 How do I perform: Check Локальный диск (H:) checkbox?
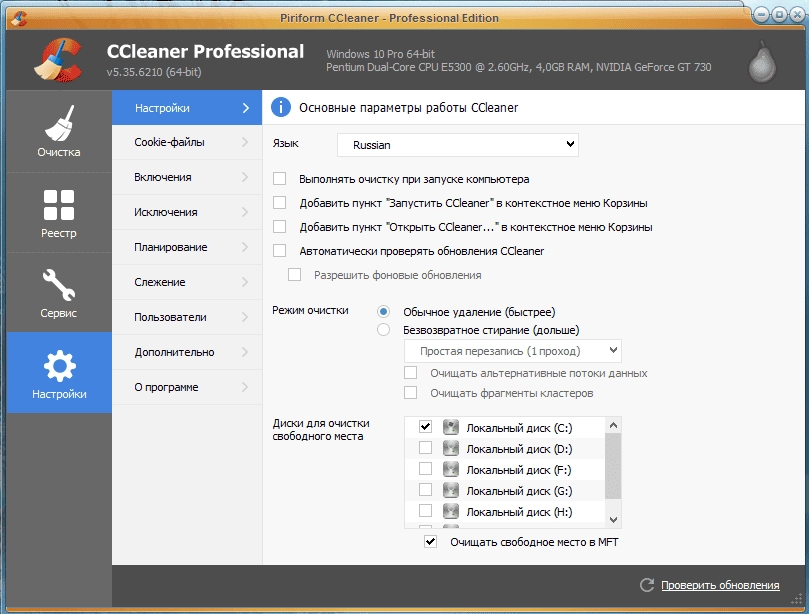click(425, 511)
